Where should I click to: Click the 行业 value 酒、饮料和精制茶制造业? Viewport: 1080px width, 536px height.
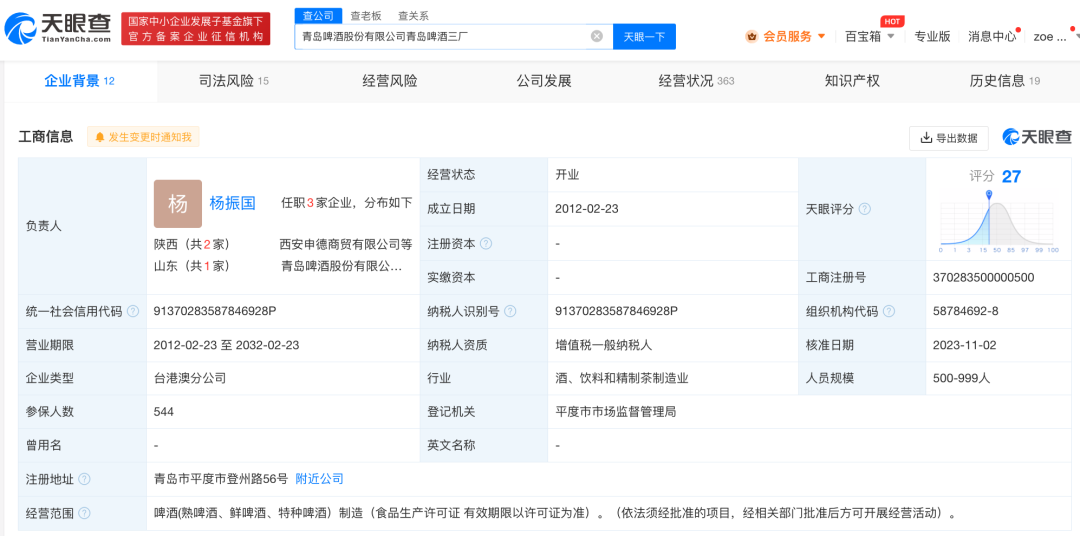pyautogui.click(x=622, y=378)
